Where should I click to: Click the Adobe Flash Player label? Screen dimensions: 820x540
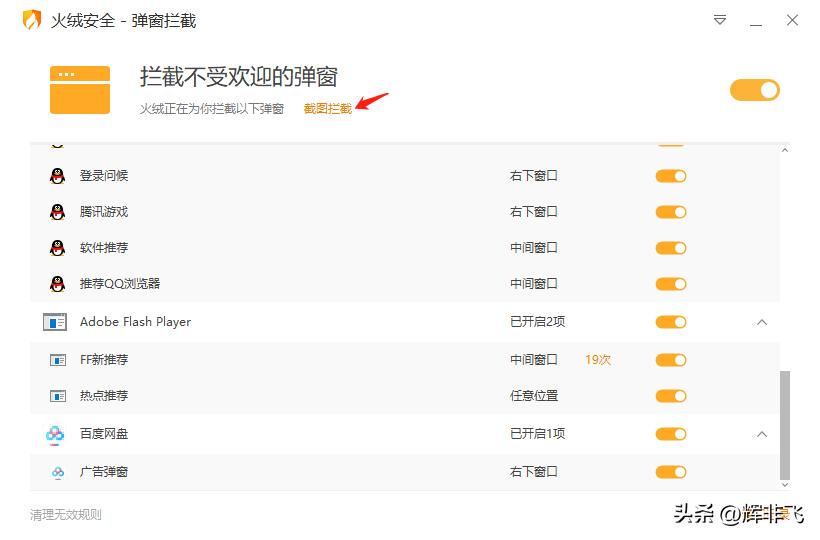coord(135,322)
